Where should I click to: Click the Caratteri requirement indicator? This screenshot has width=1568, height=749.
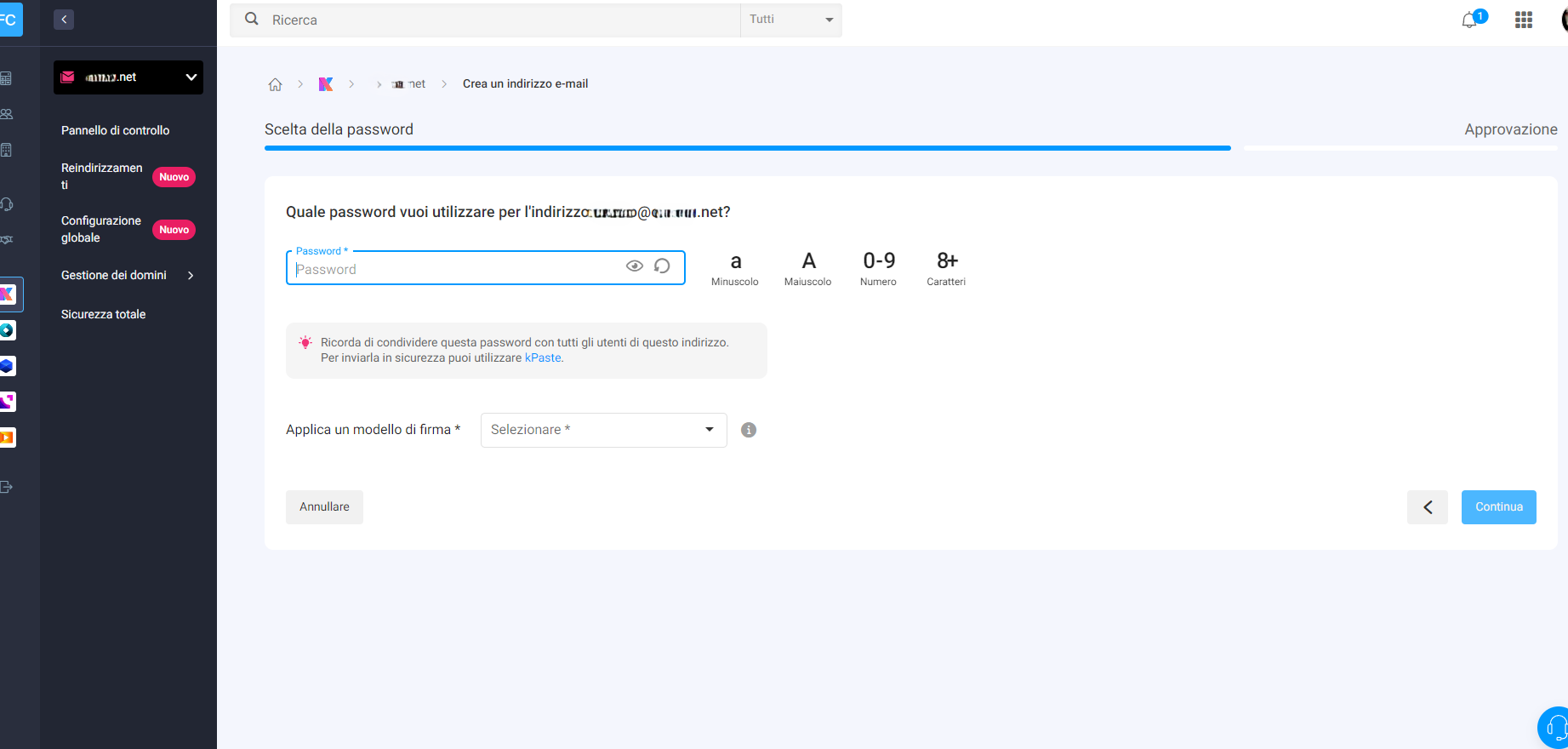point(946,268)
